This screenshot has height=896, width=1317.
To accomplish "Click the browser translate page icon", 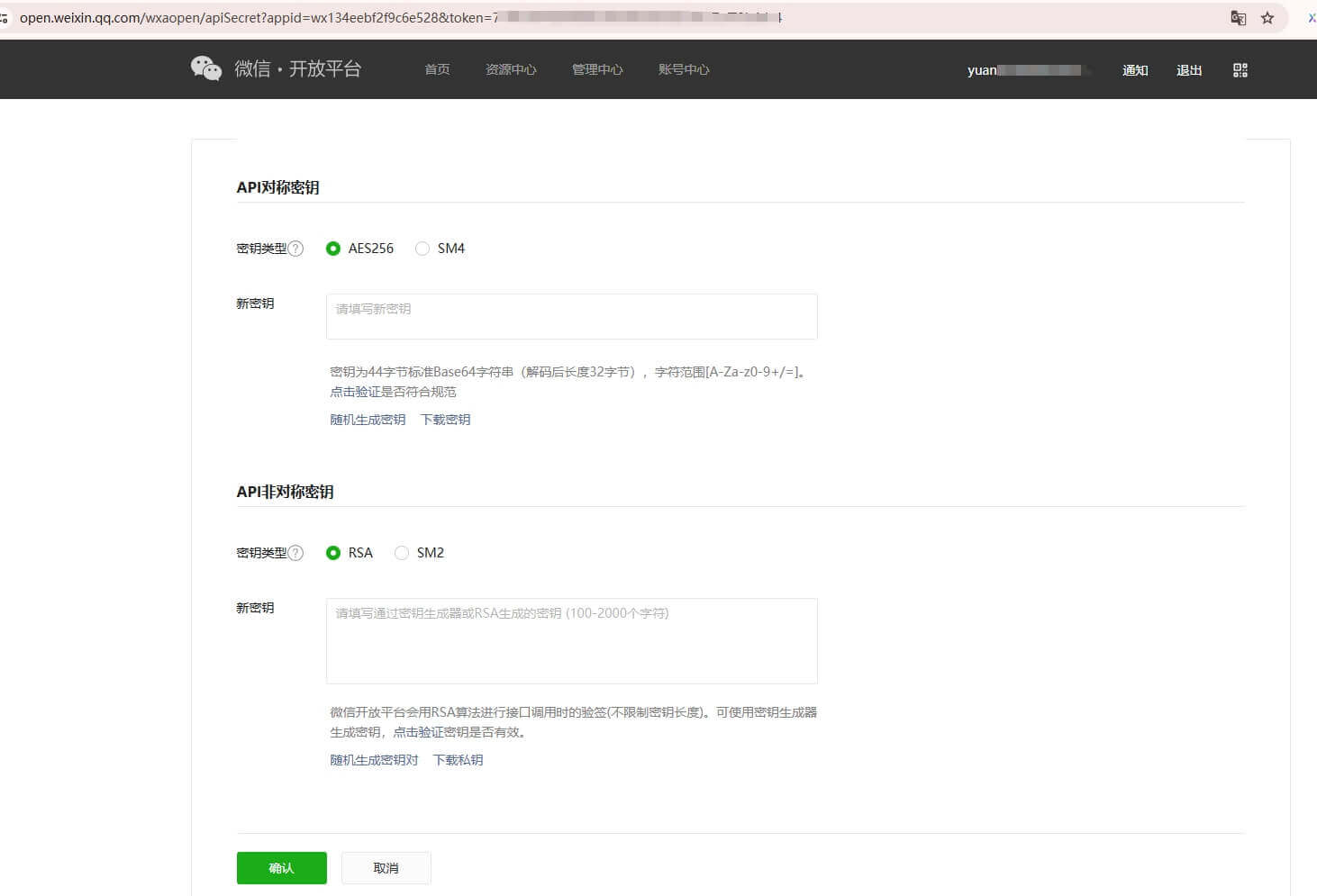I will point(1238,18).
